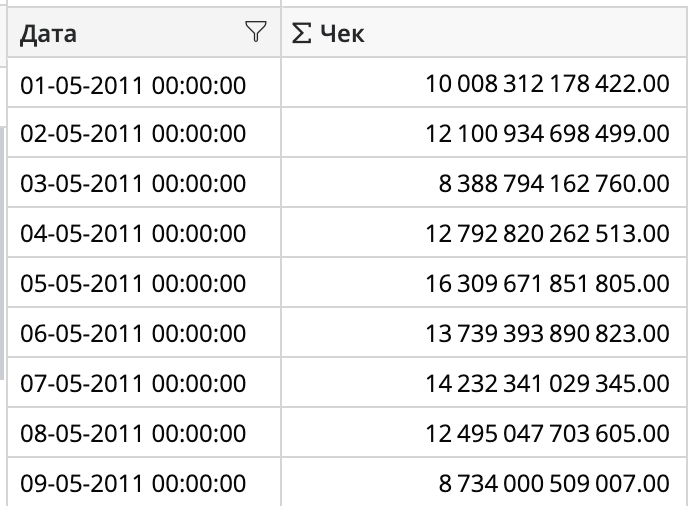Open the filter icon in Дата header
700x506 pixels.
[256, 34]
